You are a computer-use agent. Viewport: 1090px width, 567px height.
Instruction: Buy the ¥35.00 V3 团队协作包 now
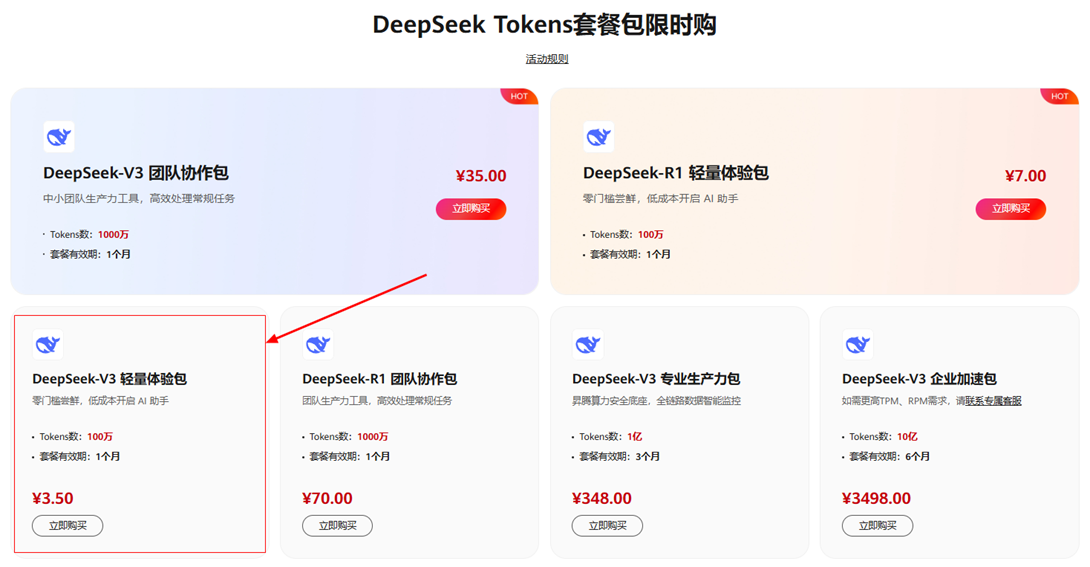[x=471, y=208]
